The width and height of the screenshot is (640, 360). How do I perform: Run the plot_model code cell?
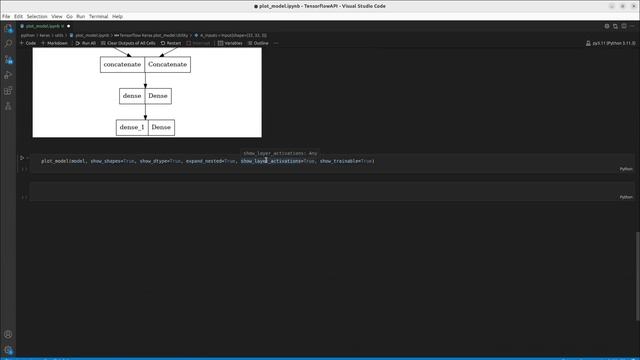tap(22, 158)
